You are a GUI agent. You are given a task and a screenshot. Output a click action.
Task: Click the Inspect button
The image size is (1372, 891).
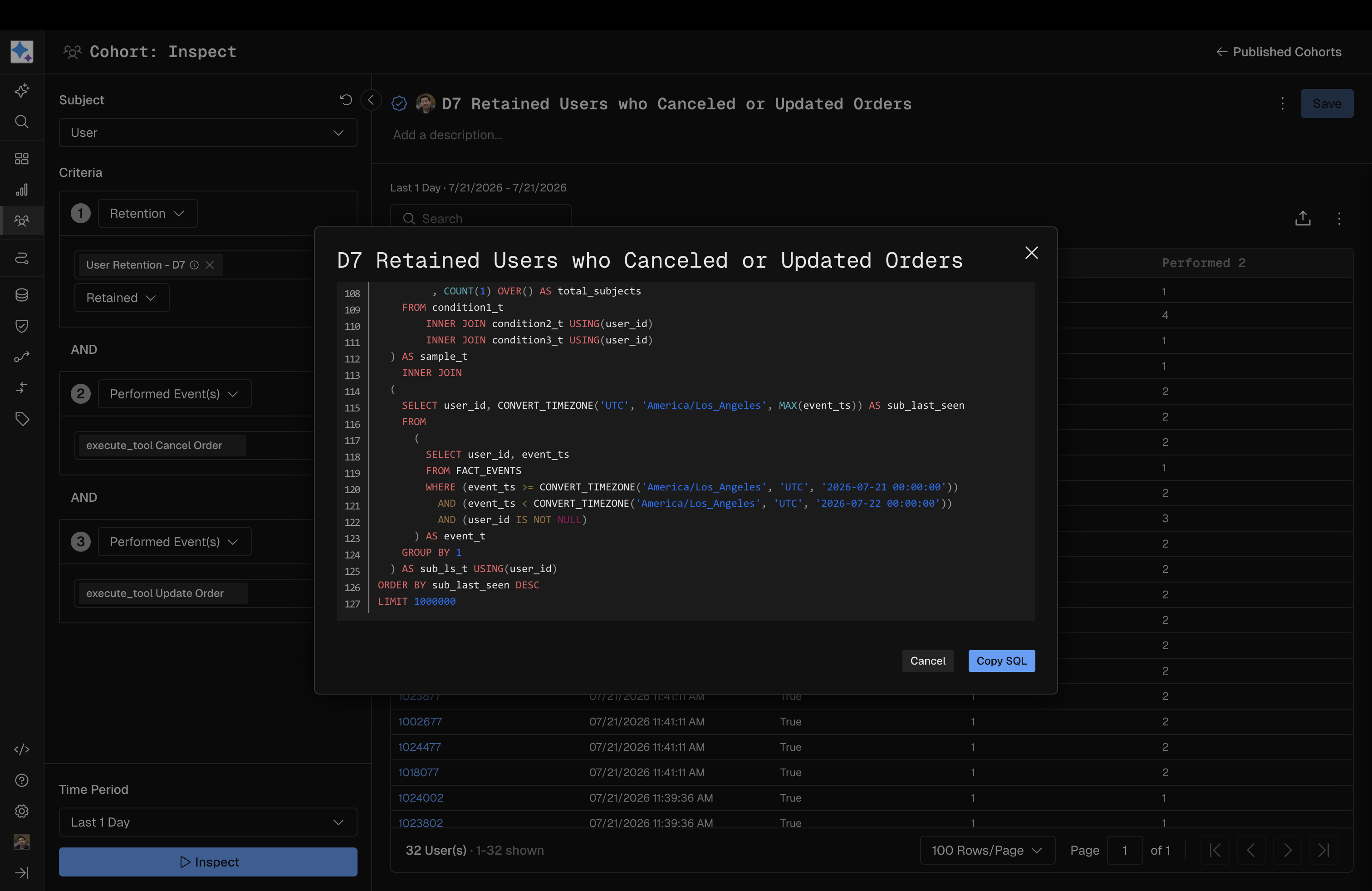point(208,862)
